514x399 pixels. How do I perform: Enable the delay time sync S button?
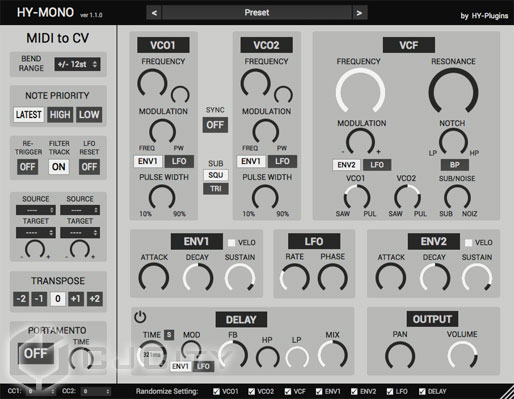point(169,335)
